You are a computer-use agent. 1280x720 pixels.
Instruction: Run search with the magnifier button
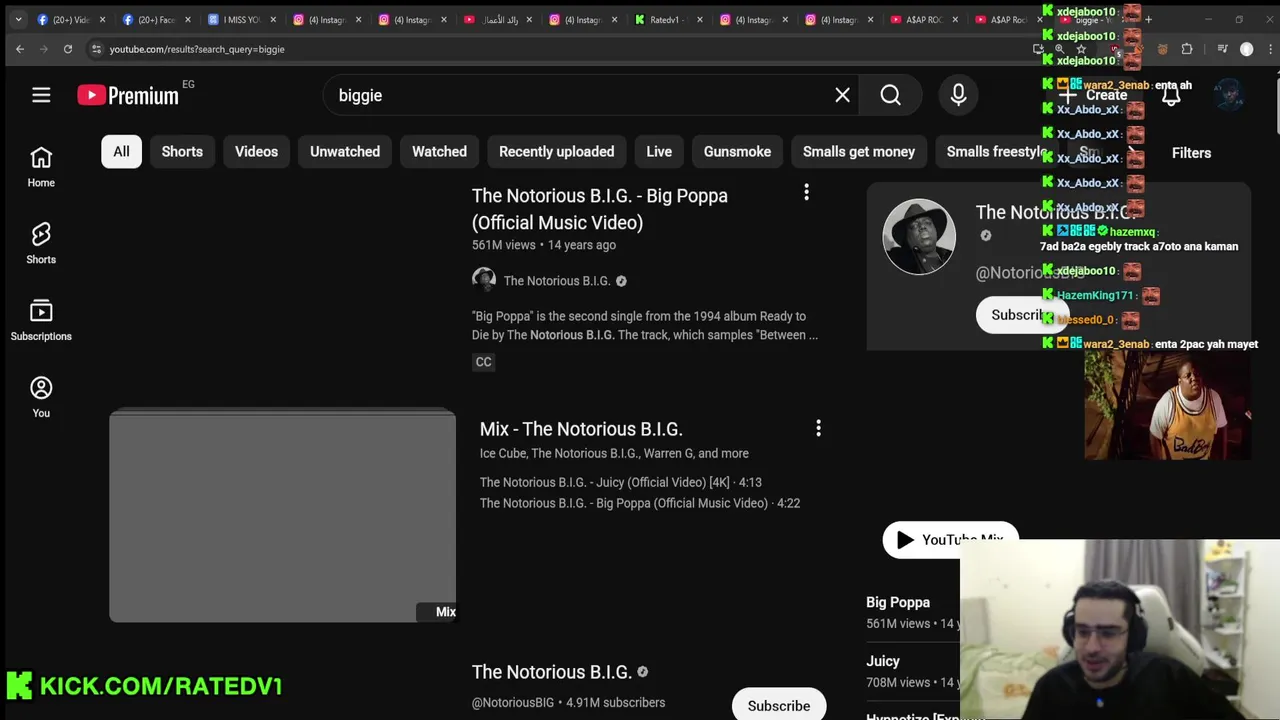click(x=890, y=95)
